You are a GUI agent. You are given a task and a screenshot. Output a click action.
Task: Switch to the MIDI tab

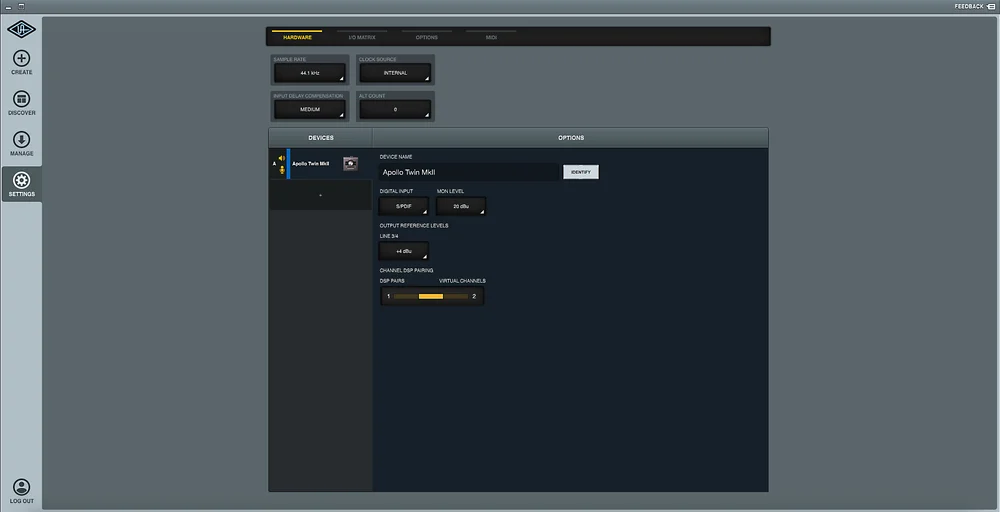[x=491, y=37]
